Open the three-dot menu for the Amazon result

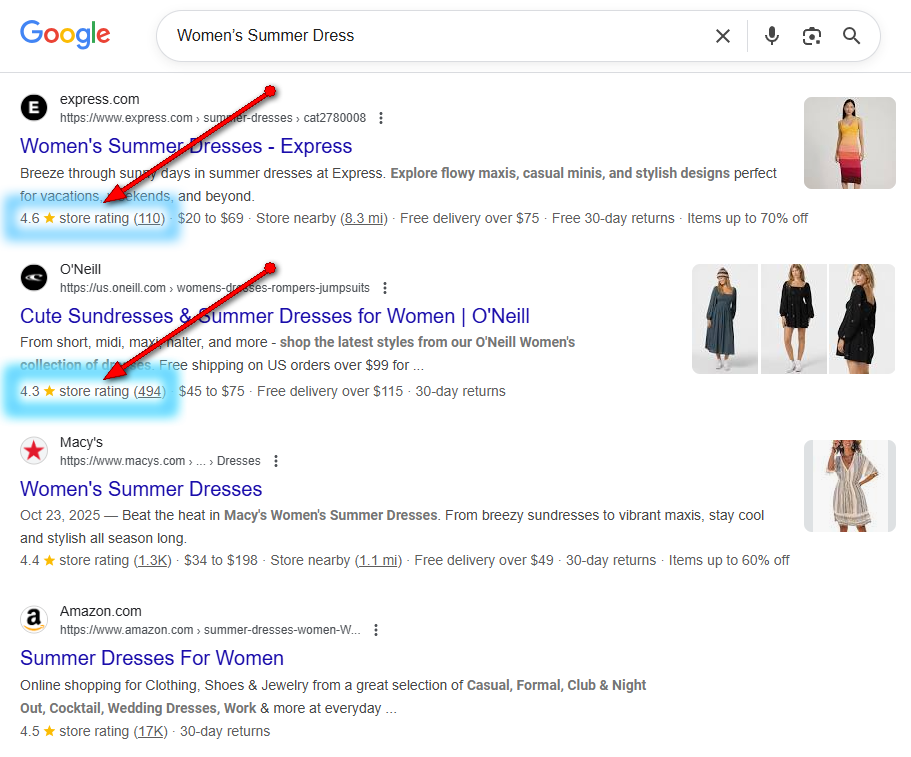376,629
